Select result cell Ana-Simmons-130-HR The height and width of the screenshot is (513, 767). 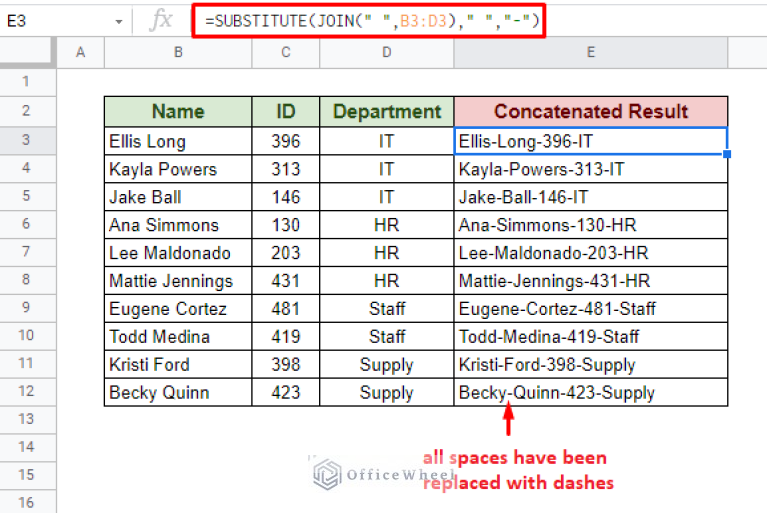591,225
